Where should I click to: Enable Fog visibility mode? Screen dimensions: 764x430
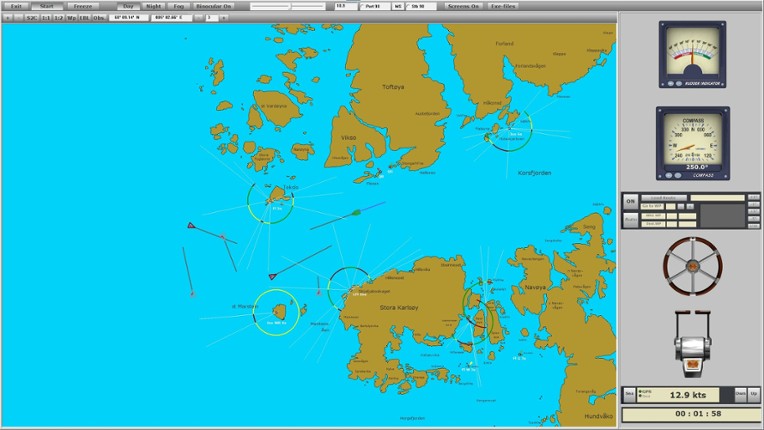(178, 6)
